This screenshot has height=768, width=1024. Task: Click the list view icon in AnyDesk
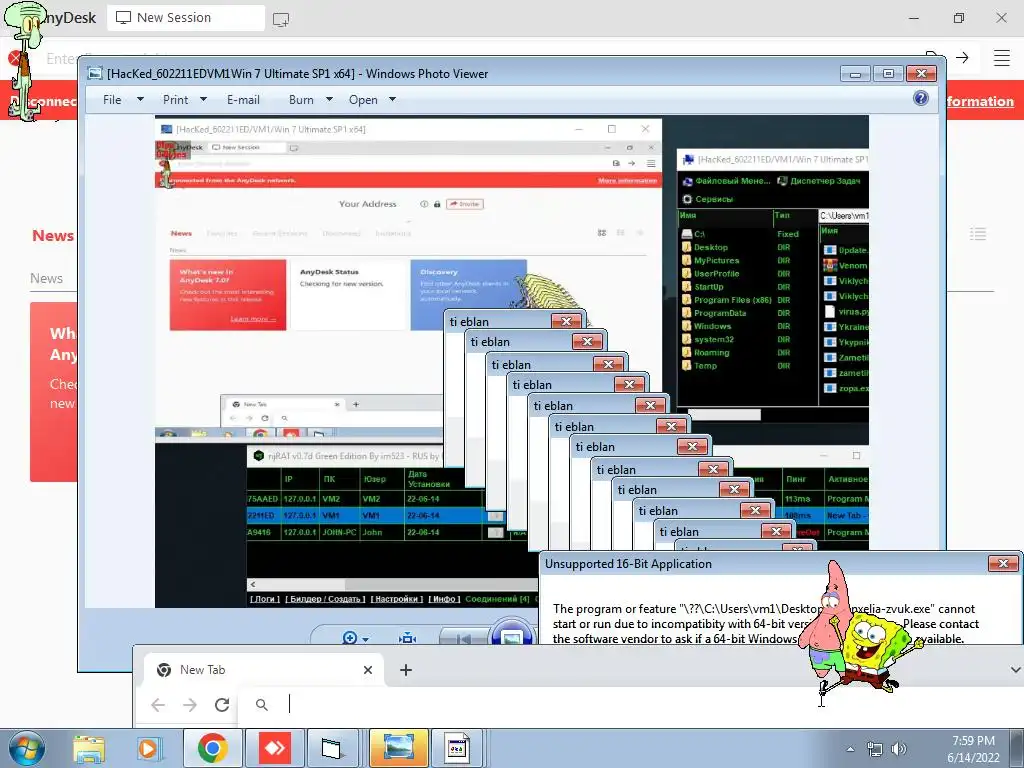point(978,234)
